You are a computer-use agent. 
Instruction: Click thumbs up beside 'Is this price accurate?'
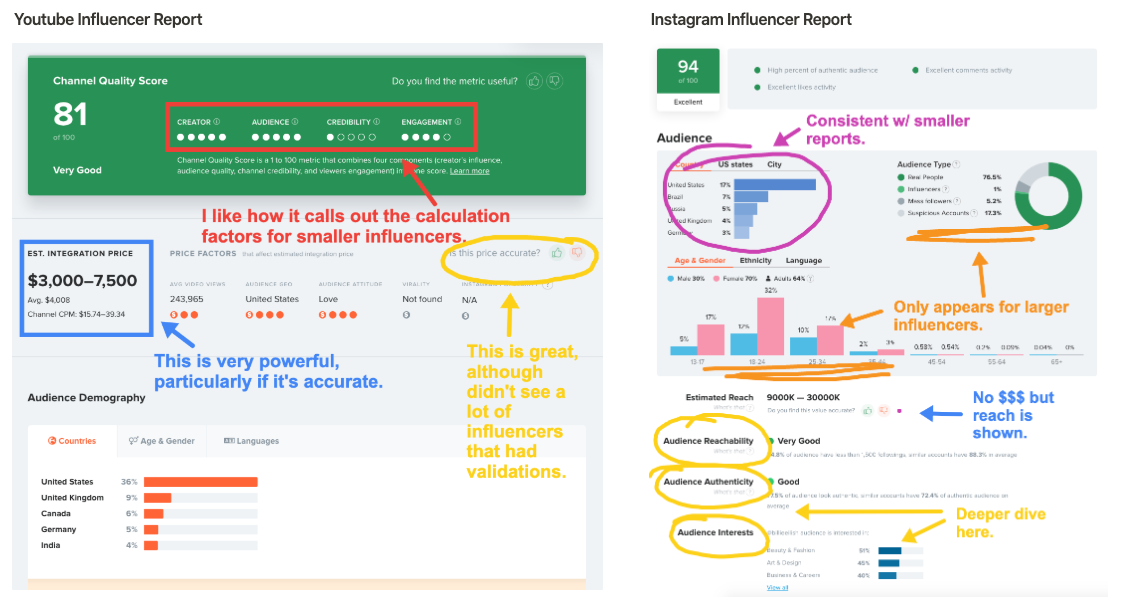pos(557,253)
